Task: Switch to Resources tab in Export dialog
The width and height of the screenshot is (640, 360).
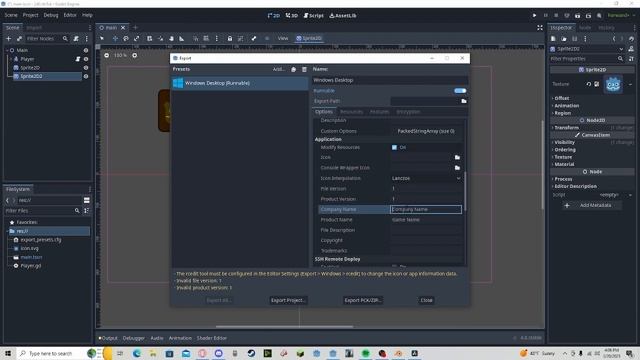Action: coord(351,112)
